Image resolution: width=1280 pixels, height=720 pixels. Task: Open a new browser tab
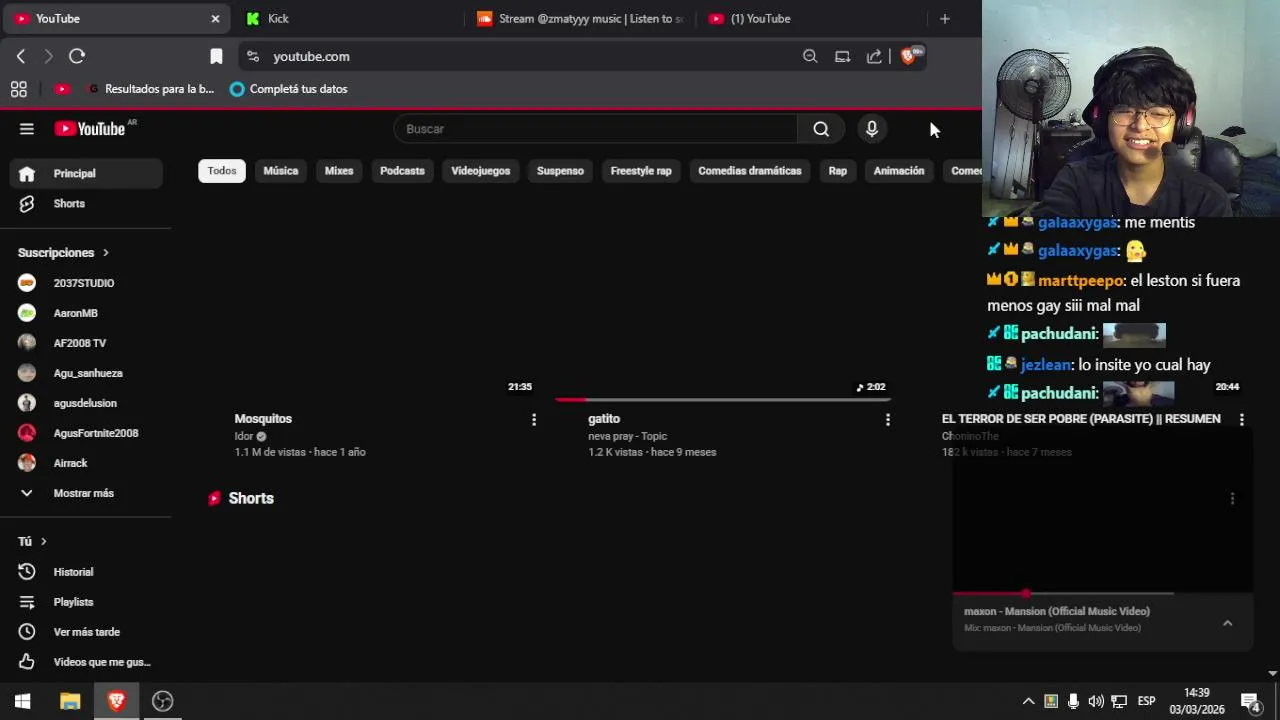pyautogui.click(x=944, y=19)
